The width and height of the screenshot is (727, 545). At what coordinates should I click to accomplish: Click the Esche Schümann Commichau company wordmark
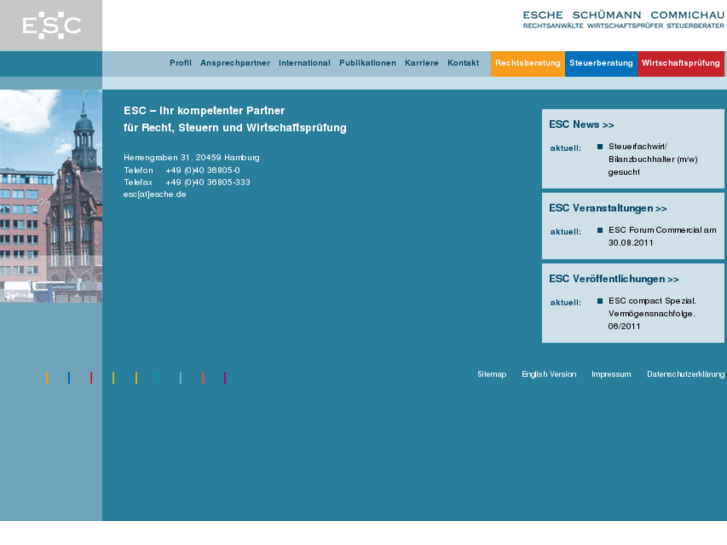(x=624, y=19)
